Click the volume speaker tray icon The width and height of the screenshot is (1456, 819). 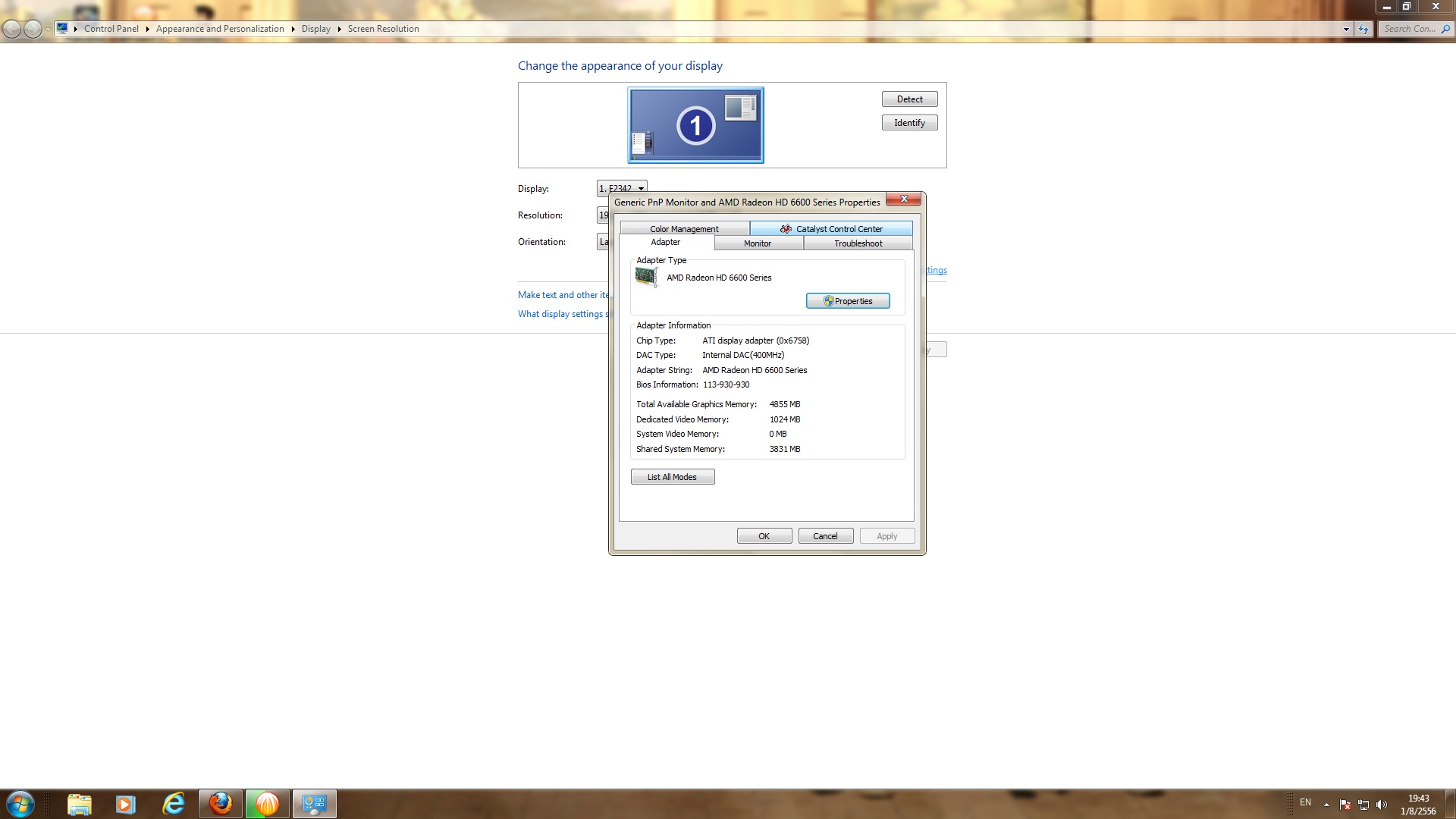1381,805
